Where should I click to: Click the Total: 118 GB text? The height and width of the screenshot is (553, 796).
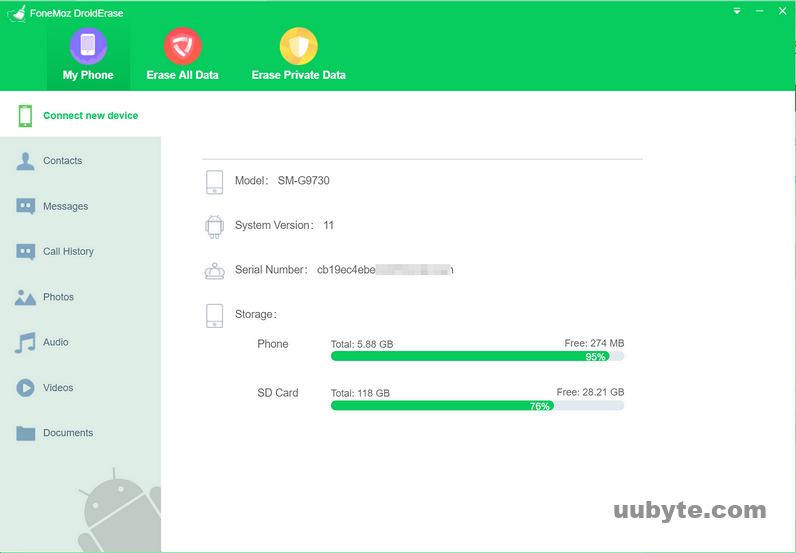coord(360,393)
